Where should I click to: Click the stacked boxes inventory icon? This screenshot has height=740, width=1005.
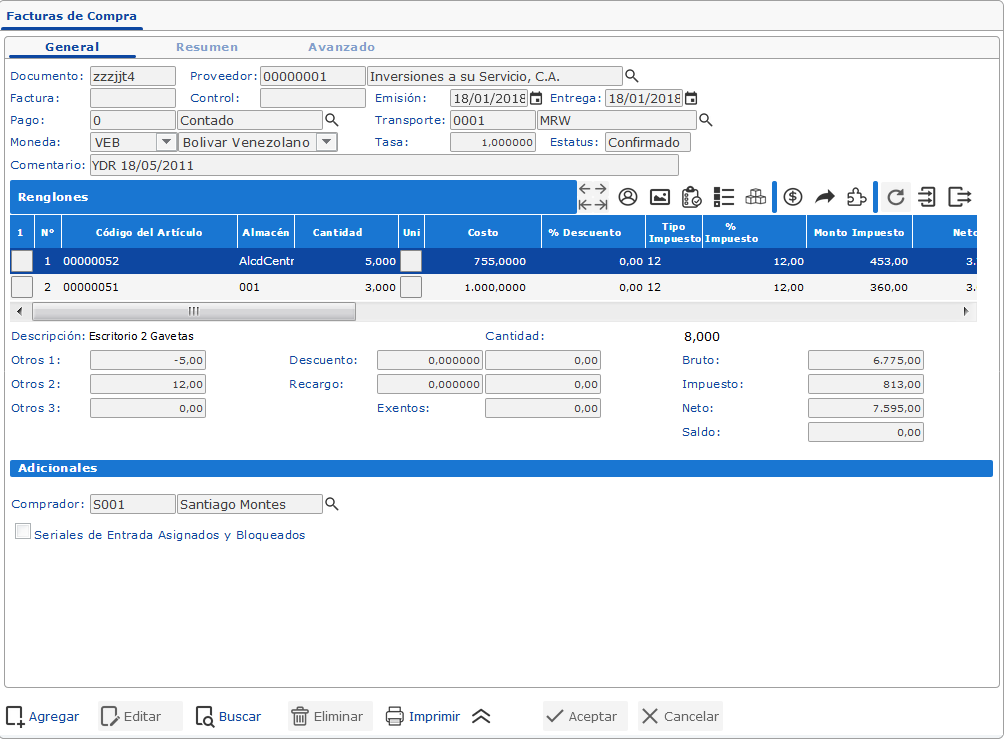[x=756, y=197]
